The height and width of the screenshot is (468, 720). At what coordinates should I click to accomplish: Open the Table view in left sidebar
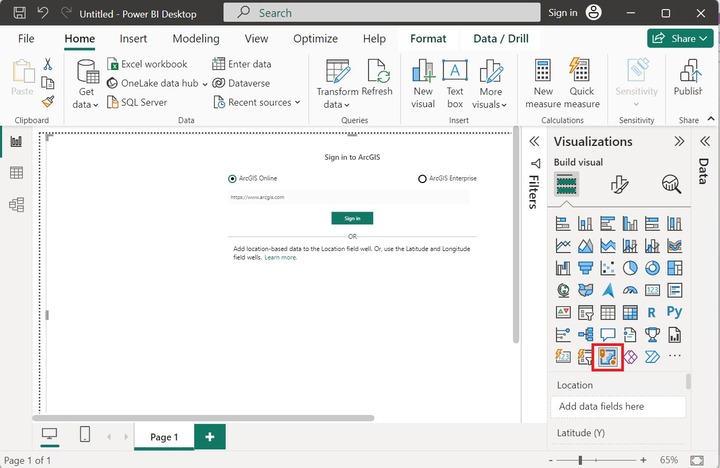coord(16,173)
